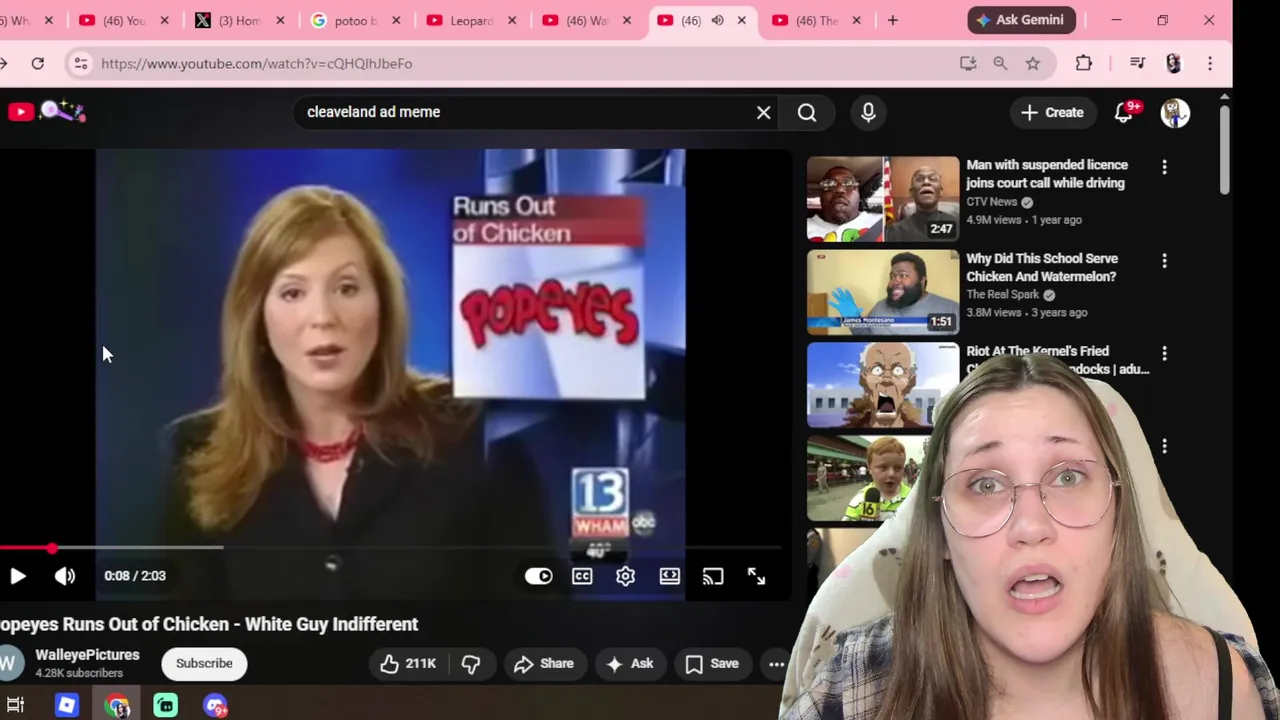The width and height of the screenshot is (1280, 720).
Task: Open CTV News channel link
Action: [x=991, y=202]
